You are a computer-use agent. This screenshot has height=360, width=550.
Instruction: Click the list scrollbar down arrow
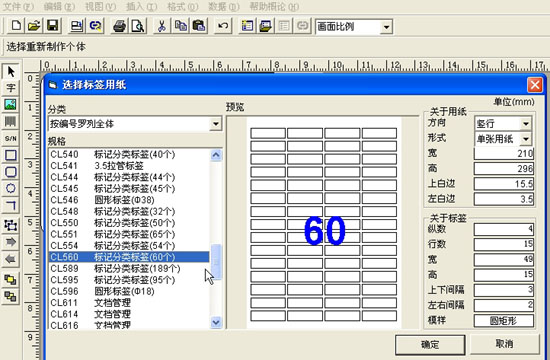click(x=216, y=322)
